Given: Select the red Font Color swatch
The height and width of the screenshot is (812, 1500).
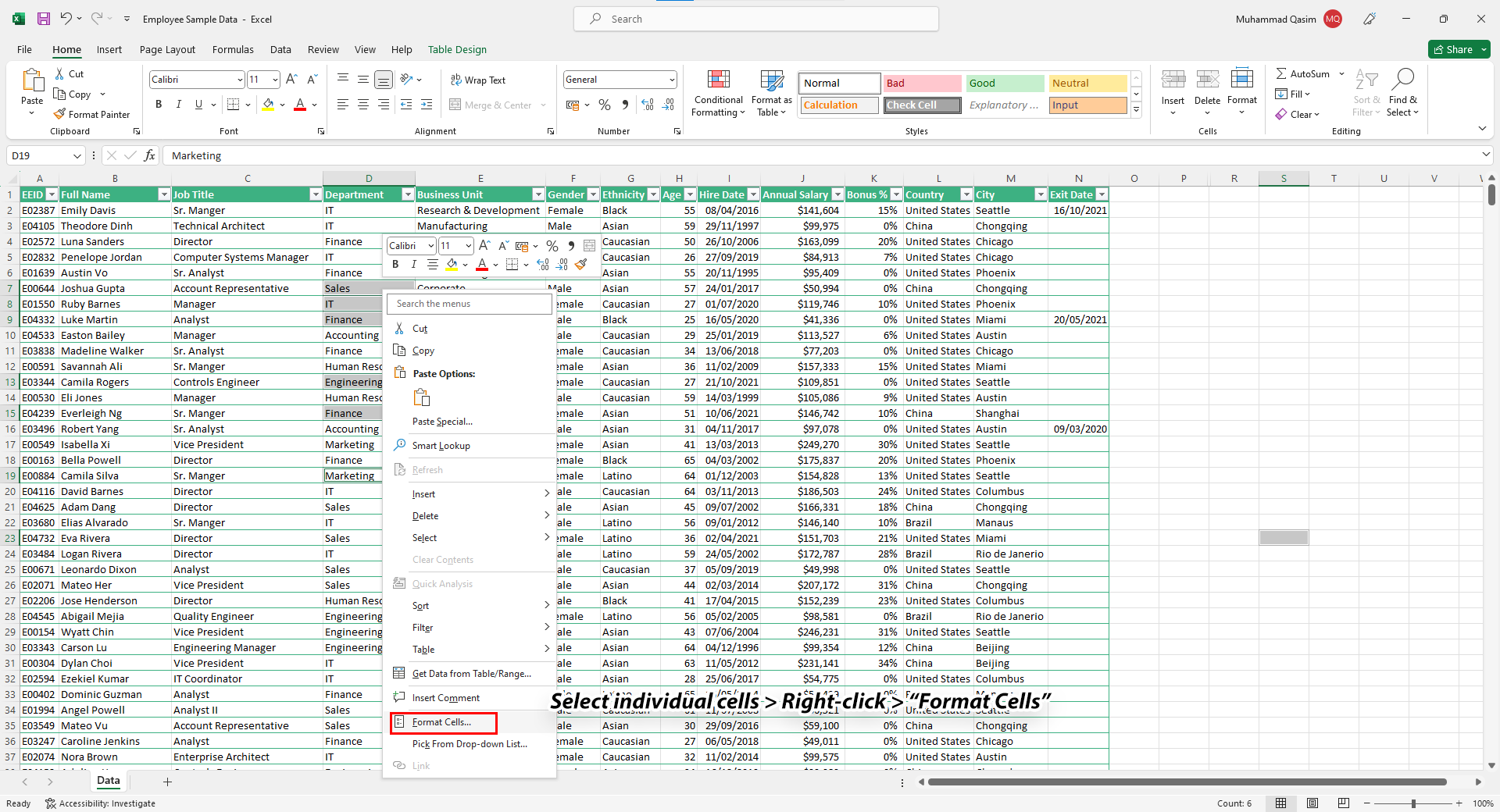Looking at the screenshot, I should (299, 105).
